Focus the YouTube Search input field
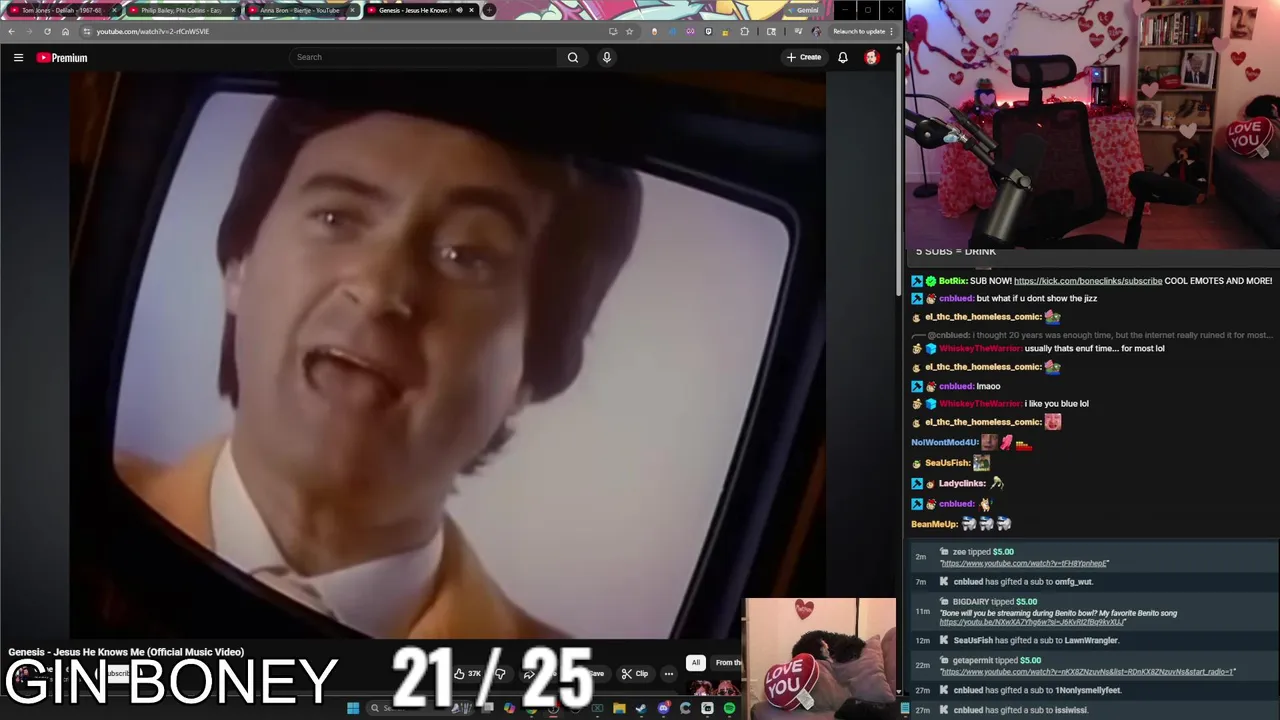This screenshot has height=720, width=1280. [x=423, y=57]
